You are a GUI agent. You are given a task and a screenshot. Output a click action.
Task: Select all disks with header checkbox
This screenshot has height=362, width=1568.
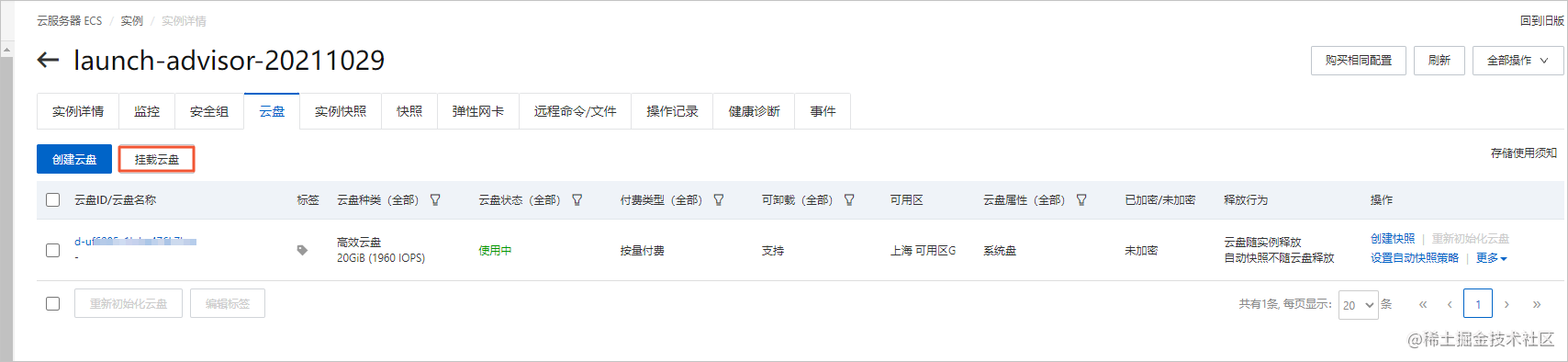coord(53,199)
